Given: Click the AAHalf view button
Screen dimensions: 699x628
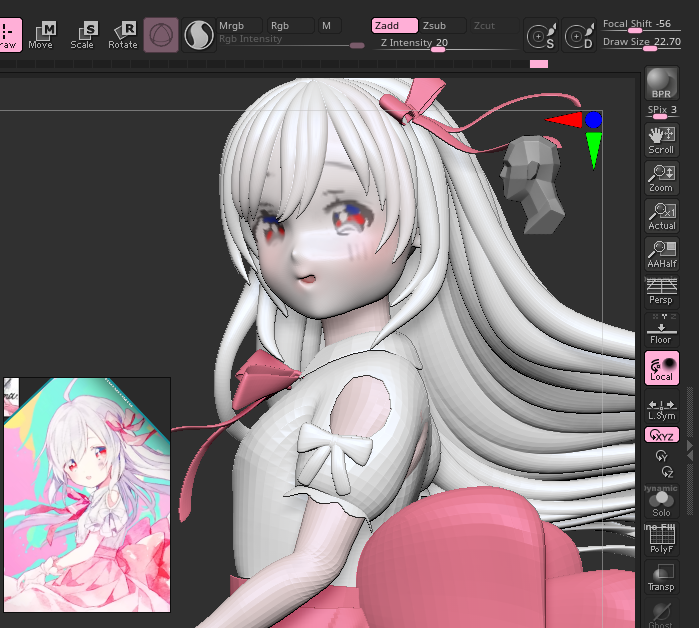Looking at the screenshot, I should pos(662,254).
